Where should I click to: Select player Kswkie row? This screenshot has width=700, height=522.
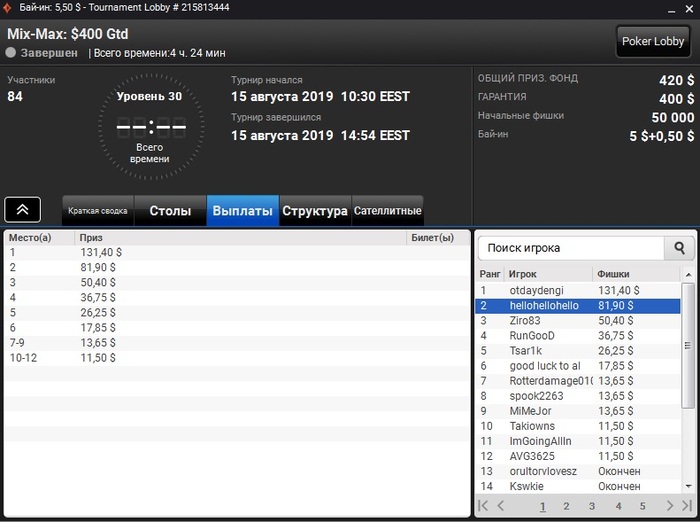[x=578, y=486]
